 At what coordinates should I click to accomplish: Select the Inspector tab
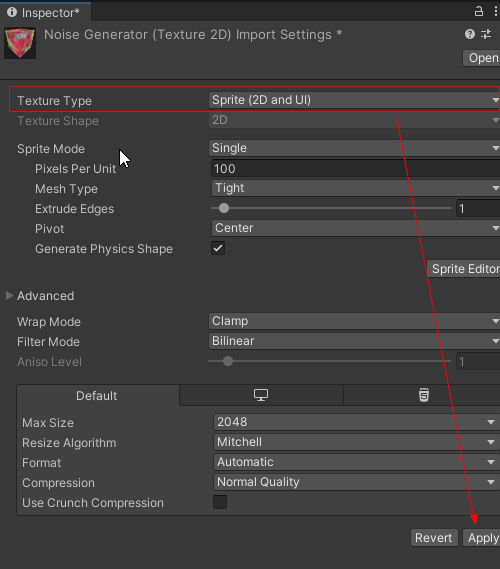click(45, 12)
